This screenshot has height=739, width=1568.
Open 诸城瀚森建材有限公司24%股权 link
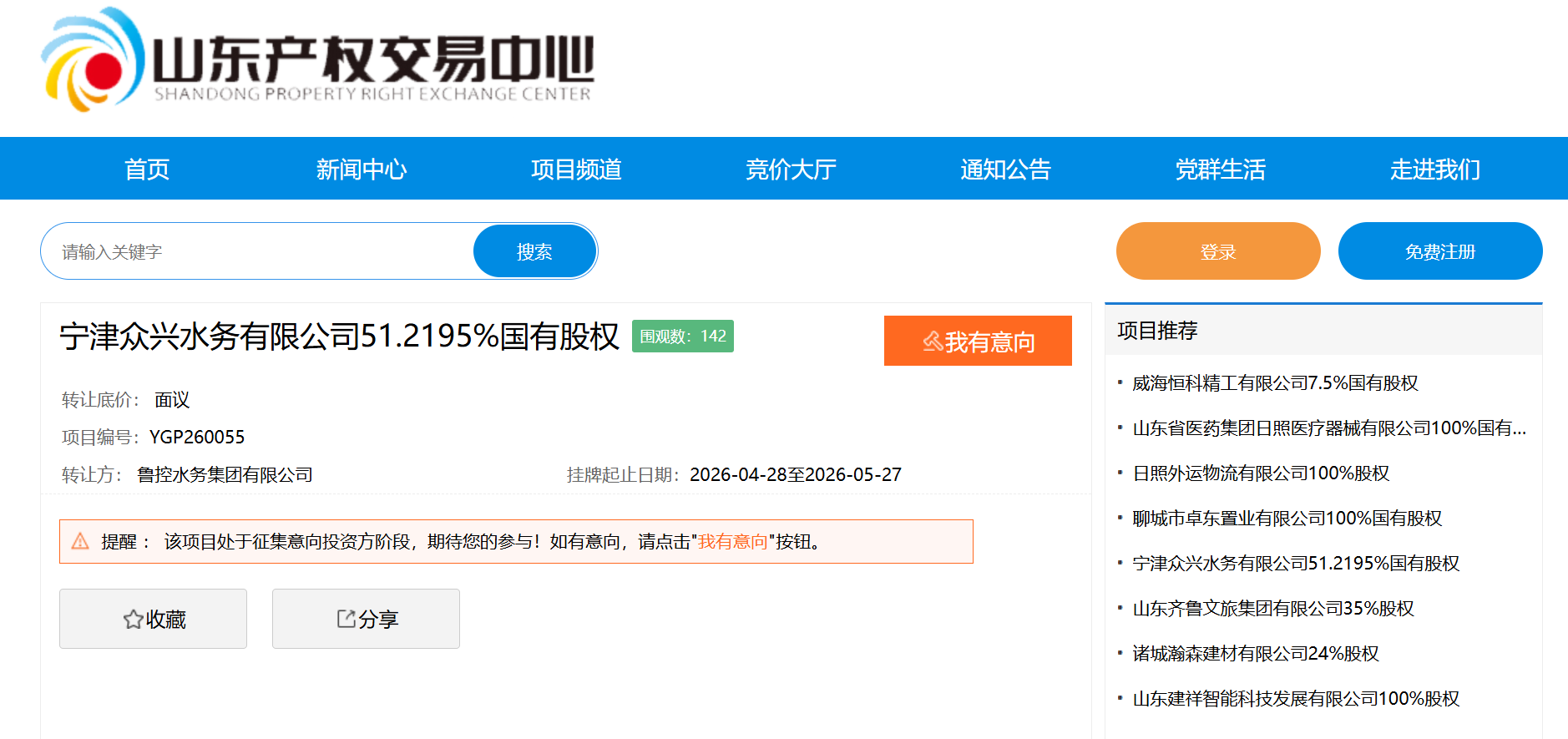coord(1256,654)
